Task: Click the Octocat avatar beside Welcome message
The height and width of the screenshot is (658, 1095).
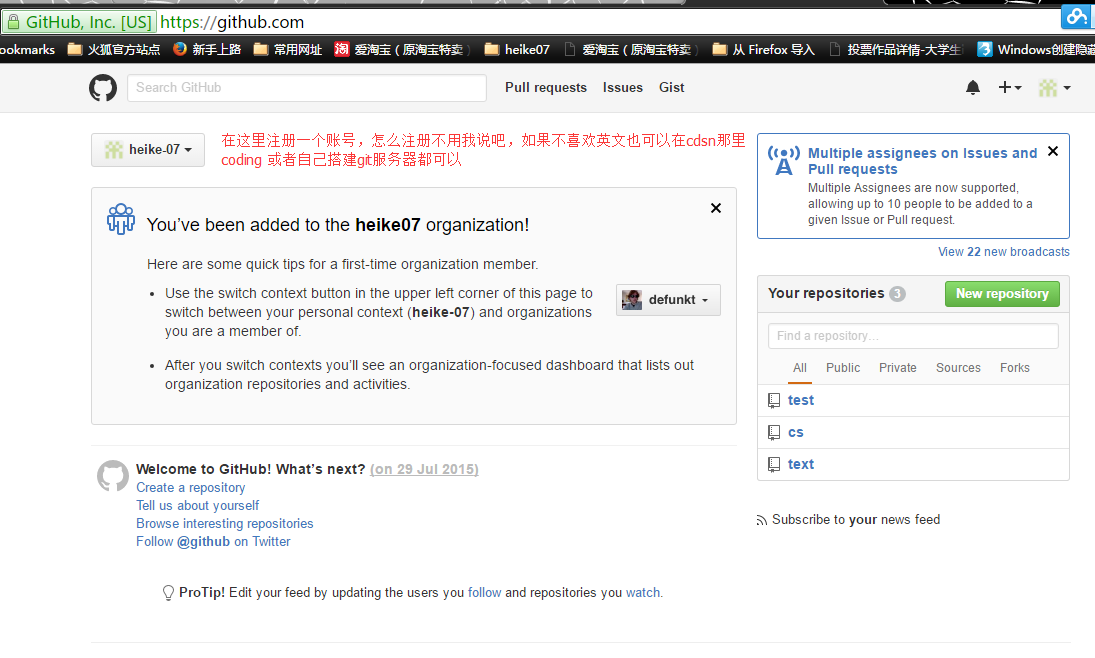Action: coord(112,476)
